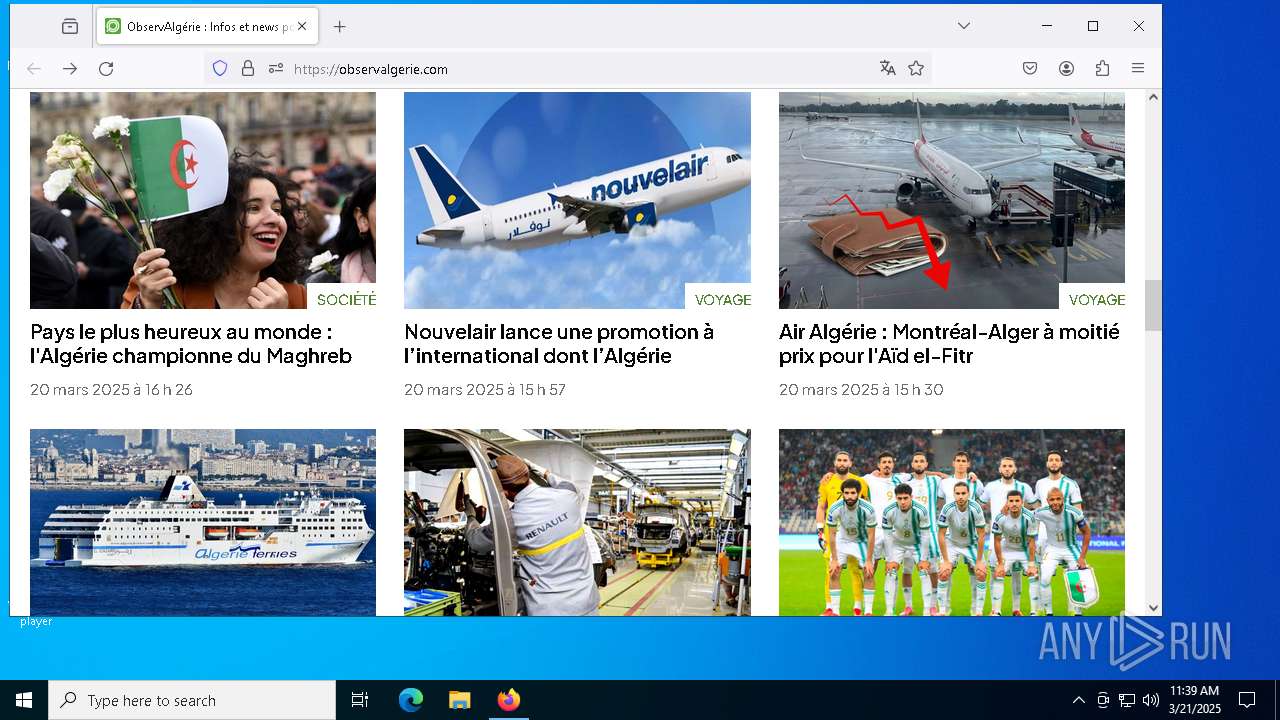
Task: Open VOYAGE category on Air Algérie article
Action: coord(1096,300)
